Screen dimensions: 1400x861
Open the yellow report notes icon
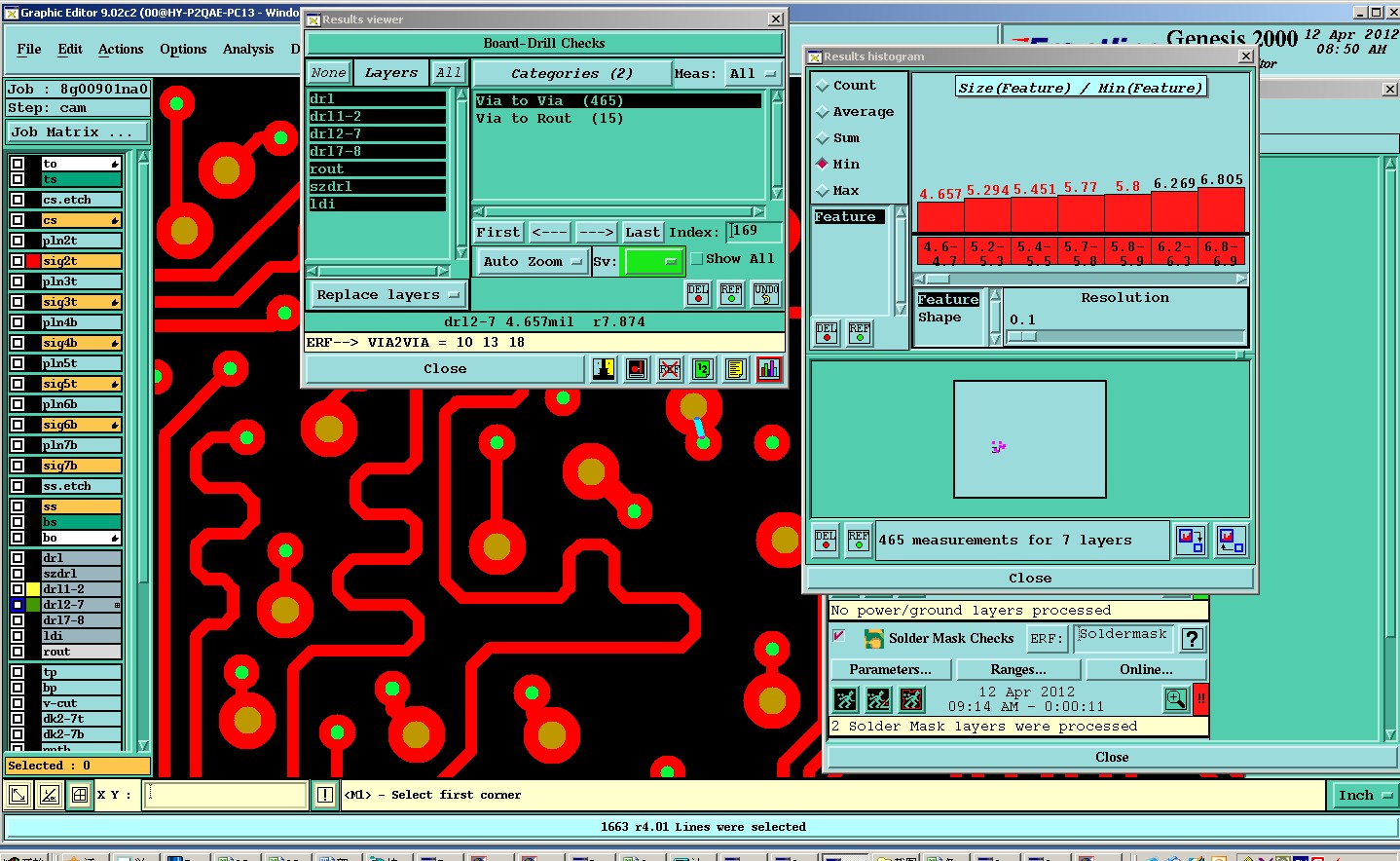point(736,369)
